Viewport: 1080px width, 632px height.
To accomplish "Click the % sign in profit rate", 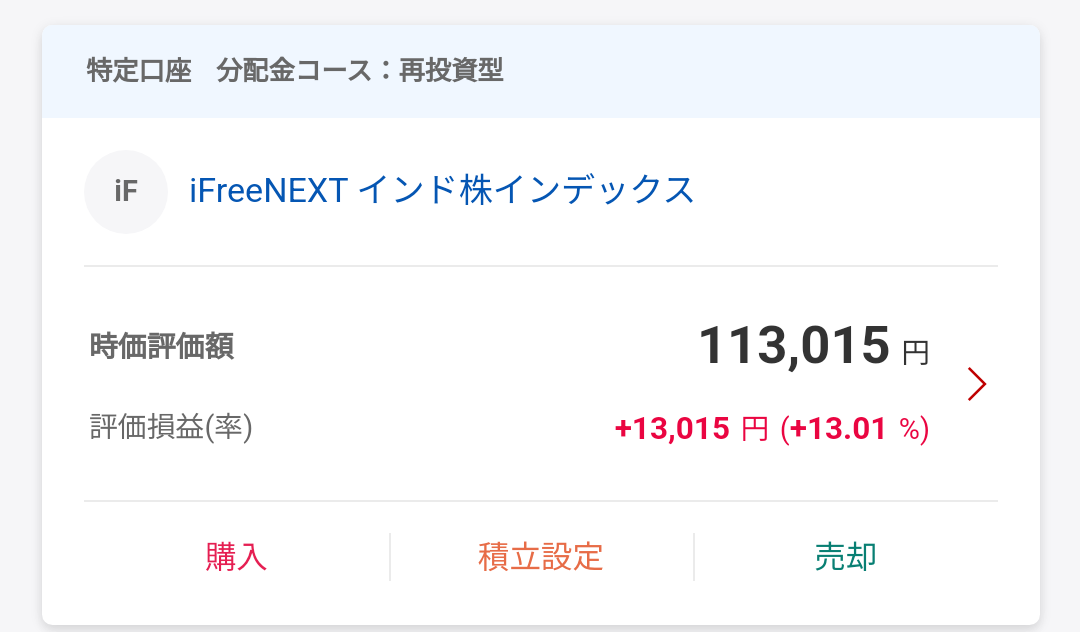I will (x=910, y=430).
